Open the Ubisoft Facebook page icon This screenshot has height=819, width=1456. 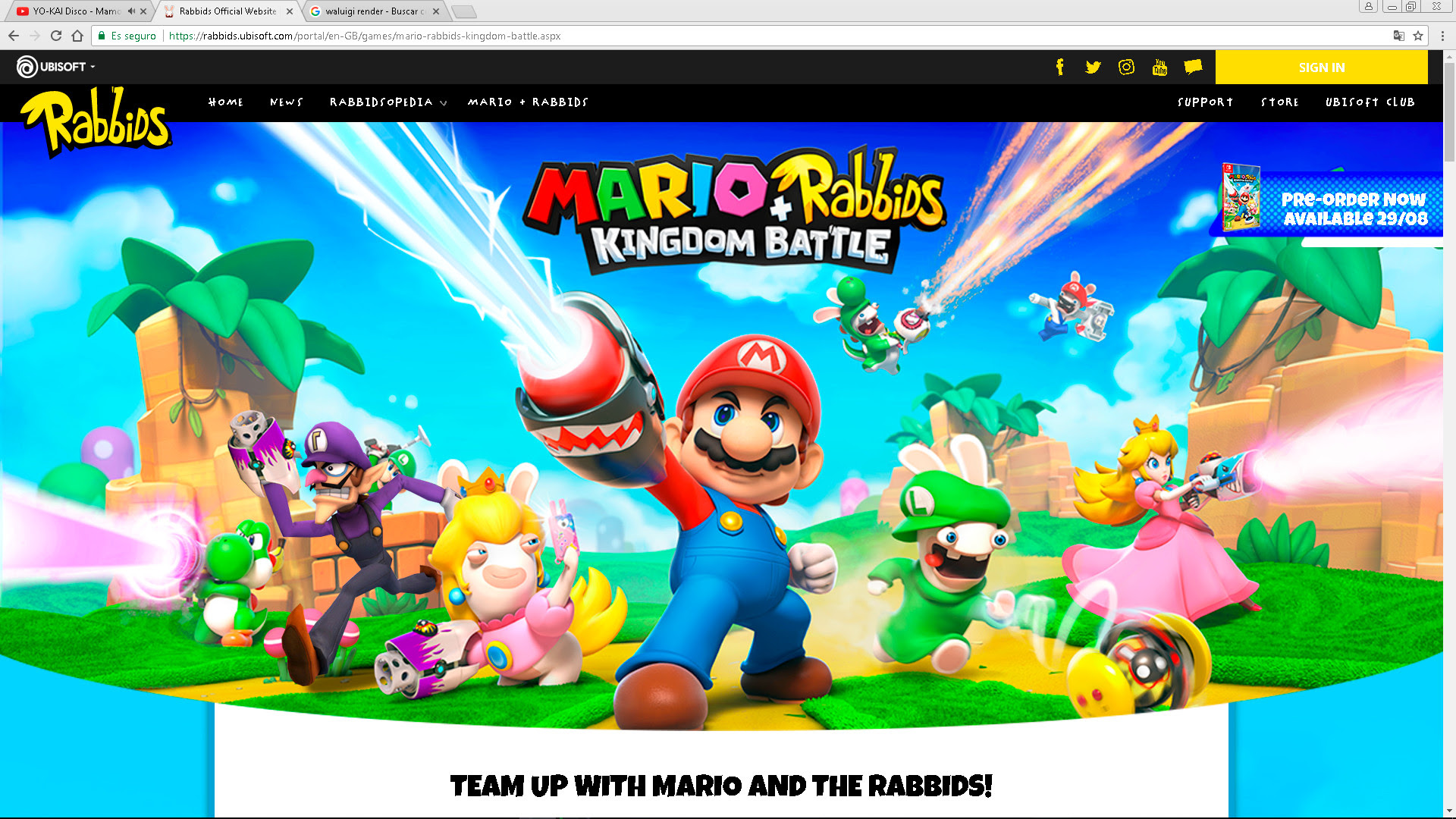pos(1060,67)
